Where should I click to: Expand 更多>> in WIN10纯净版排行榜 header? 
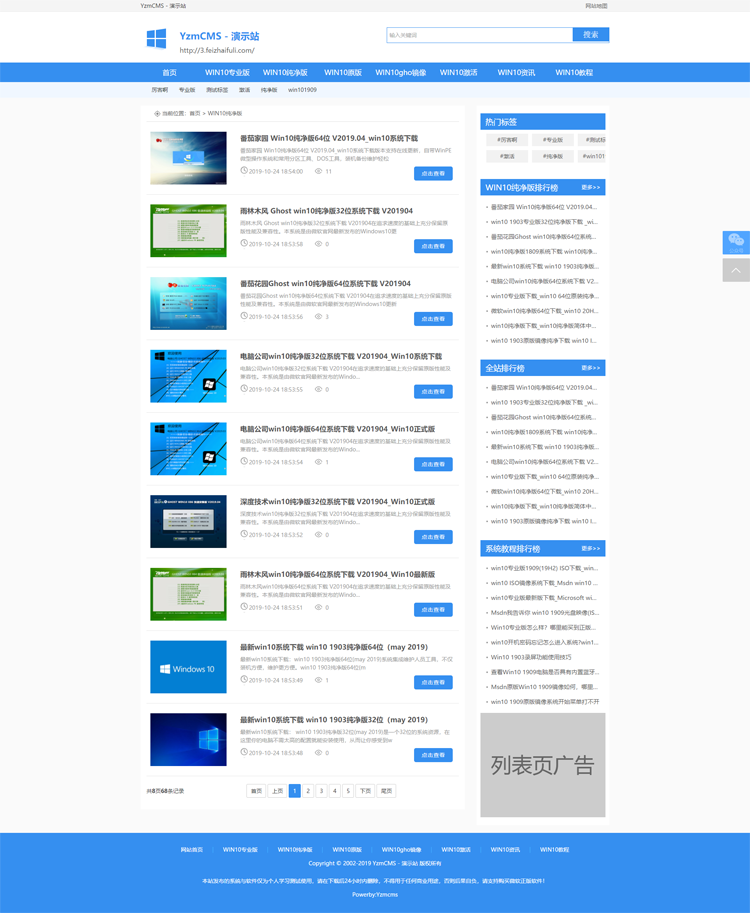[x=590, y=187]
